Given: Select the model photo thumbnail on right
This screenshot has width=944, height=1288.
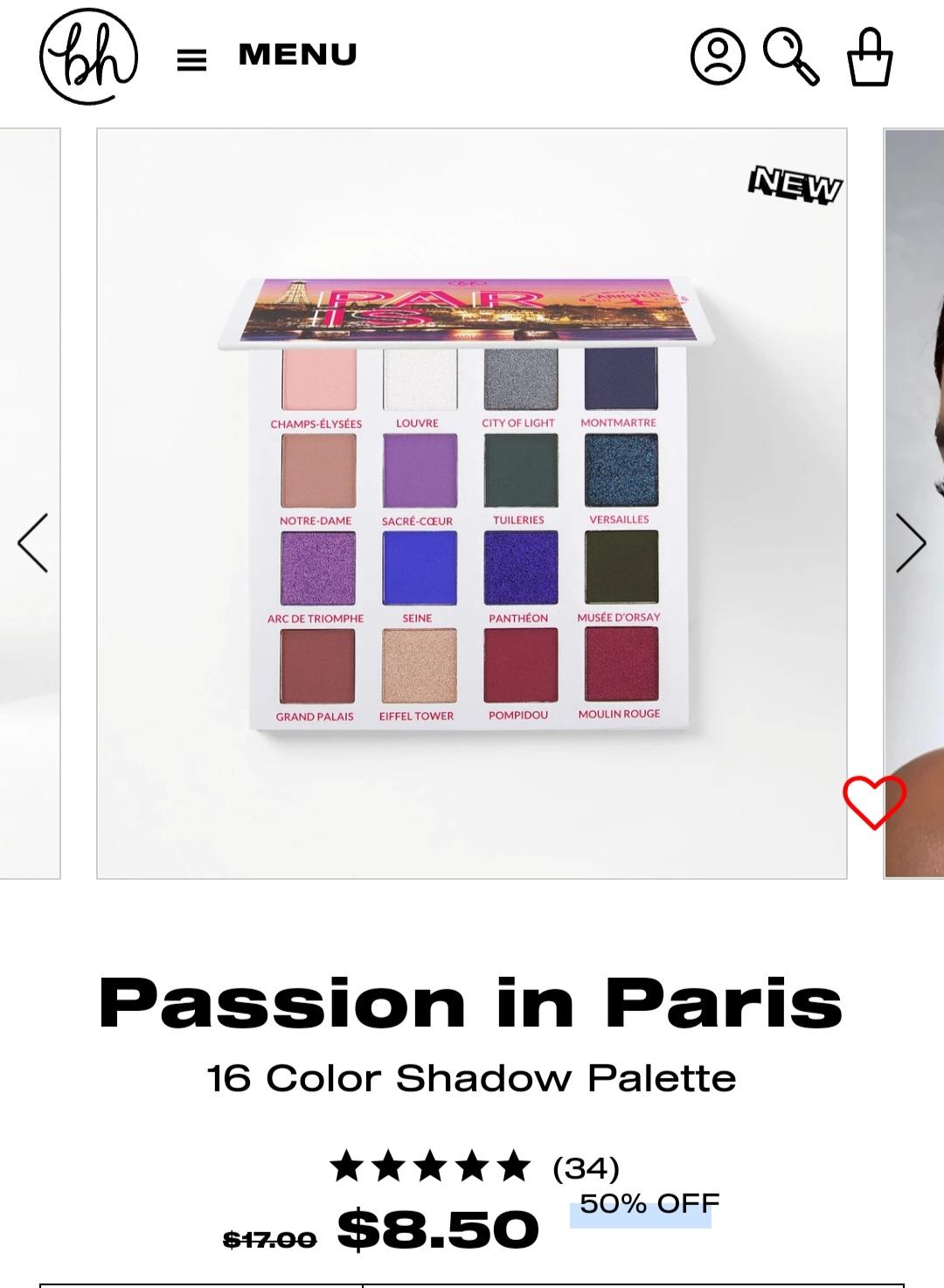Looking at the screenshot, I should coord(914,503).
